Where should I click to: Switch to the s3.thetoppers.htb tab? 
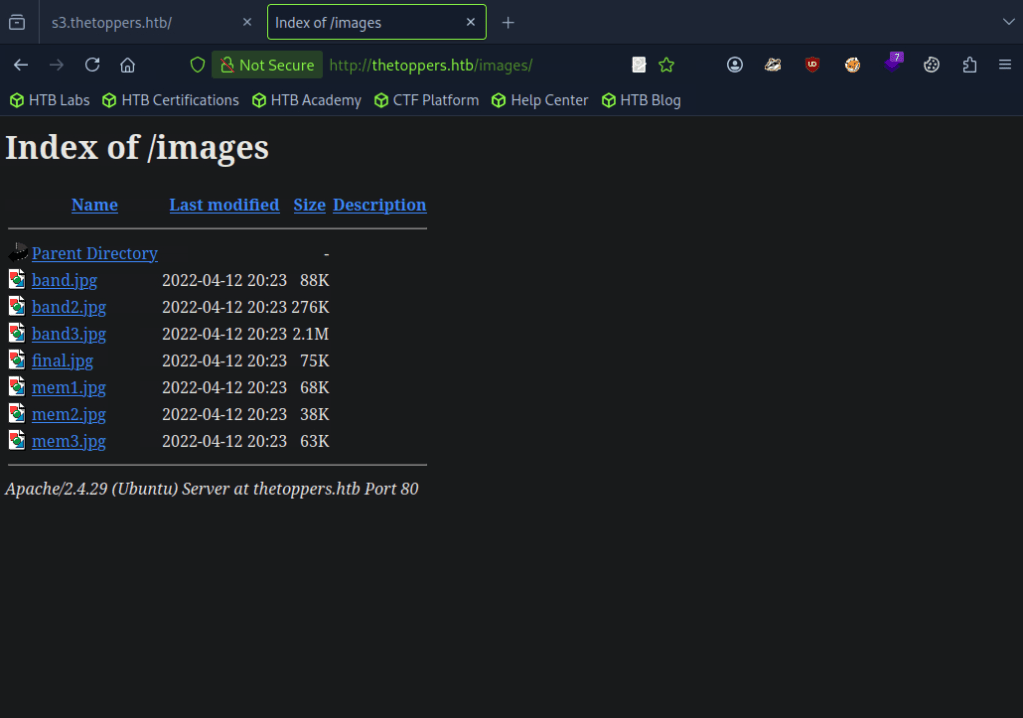(x=140, y=22)
